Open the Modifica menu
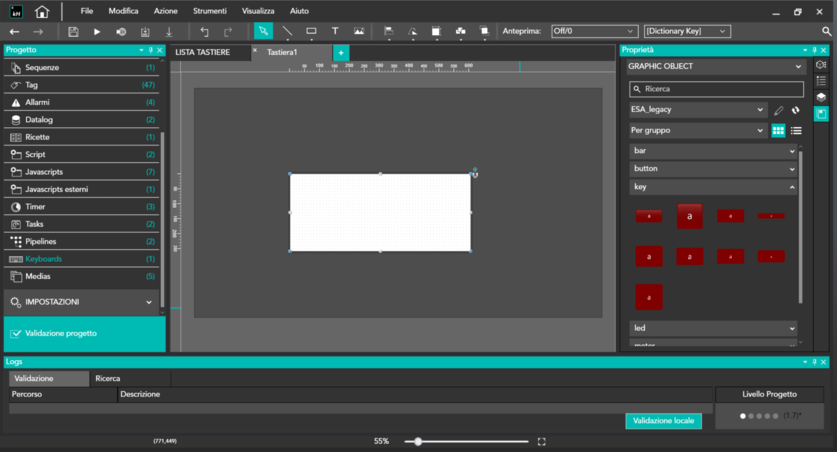This screenshot has width=837, height=452. (x=123, y=11)
